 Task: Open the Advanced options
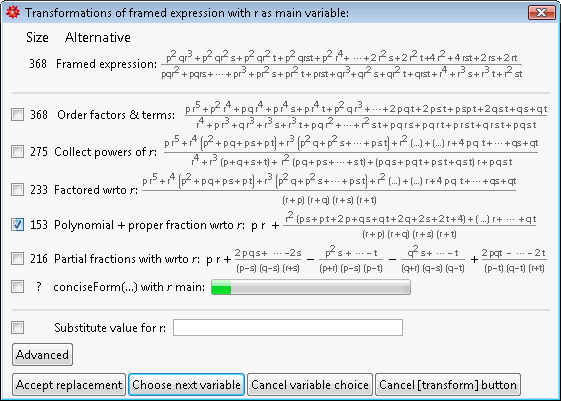42,354
